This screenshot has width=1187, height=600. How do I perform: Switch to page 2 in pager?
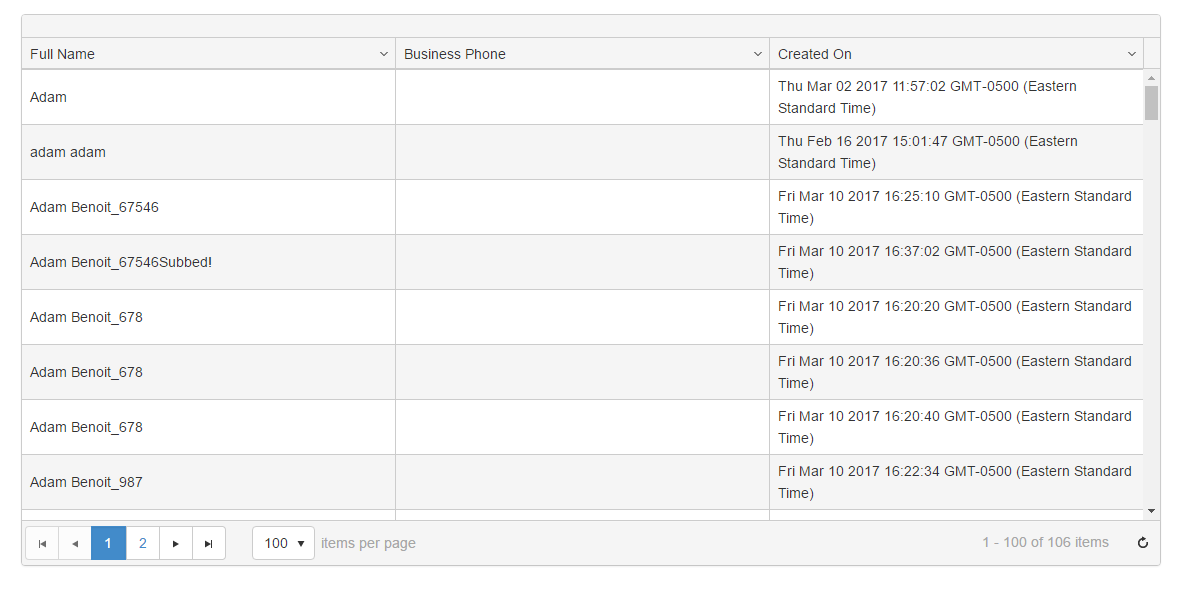(x=142, y=543)
